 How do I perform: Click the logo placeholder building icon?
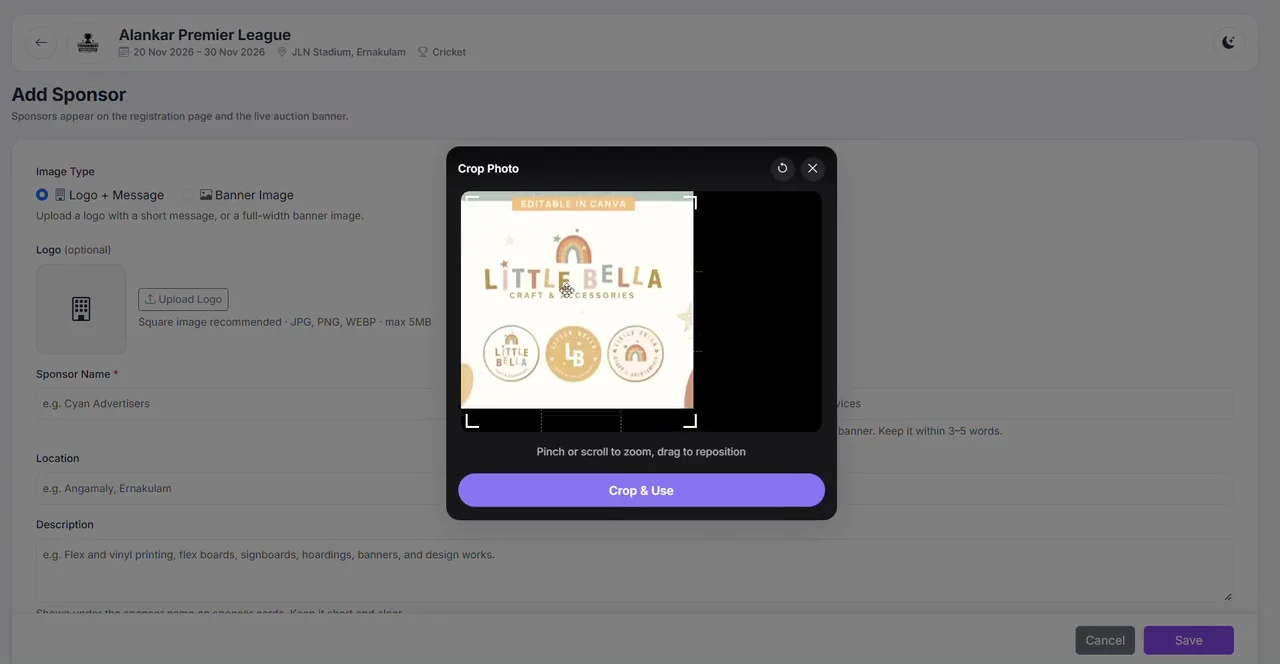[81, 309]
